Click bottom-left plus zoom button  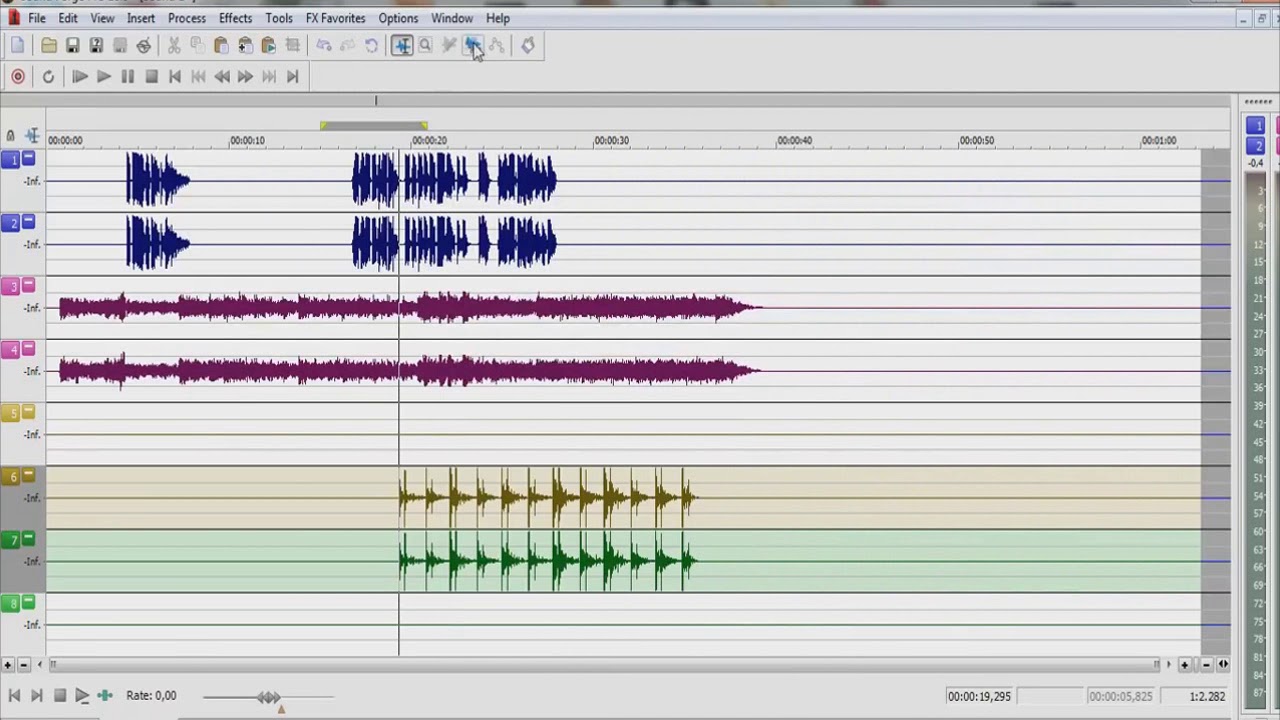pyautogui.click(x=7, y=664)
